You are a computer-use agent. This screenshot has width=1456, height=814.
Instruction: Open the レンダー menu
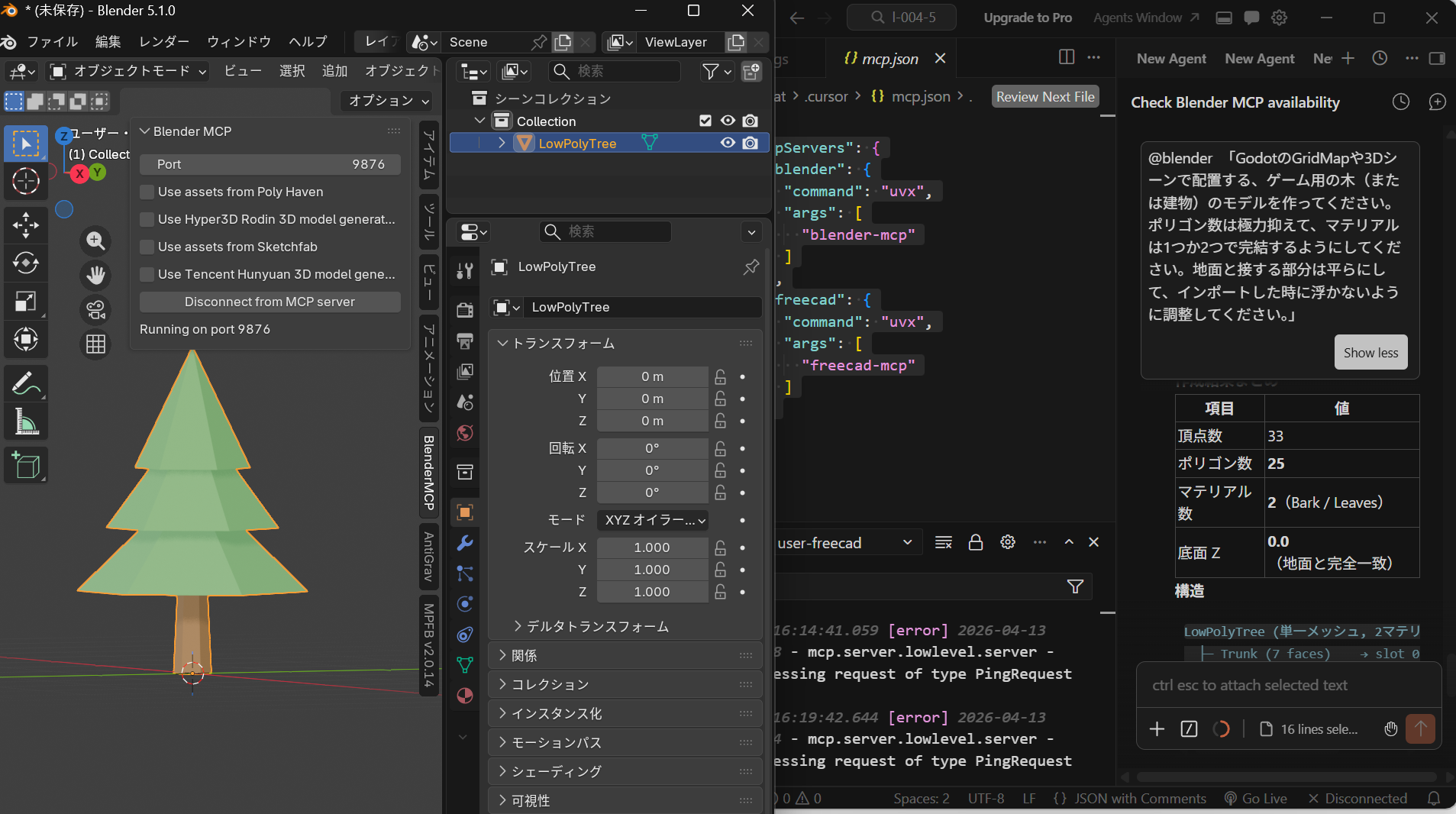click(x=163, y=42)
